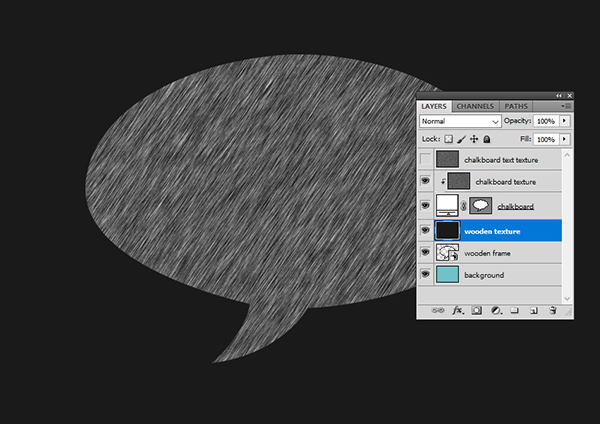Click the link layers icon

click(438, 311)
